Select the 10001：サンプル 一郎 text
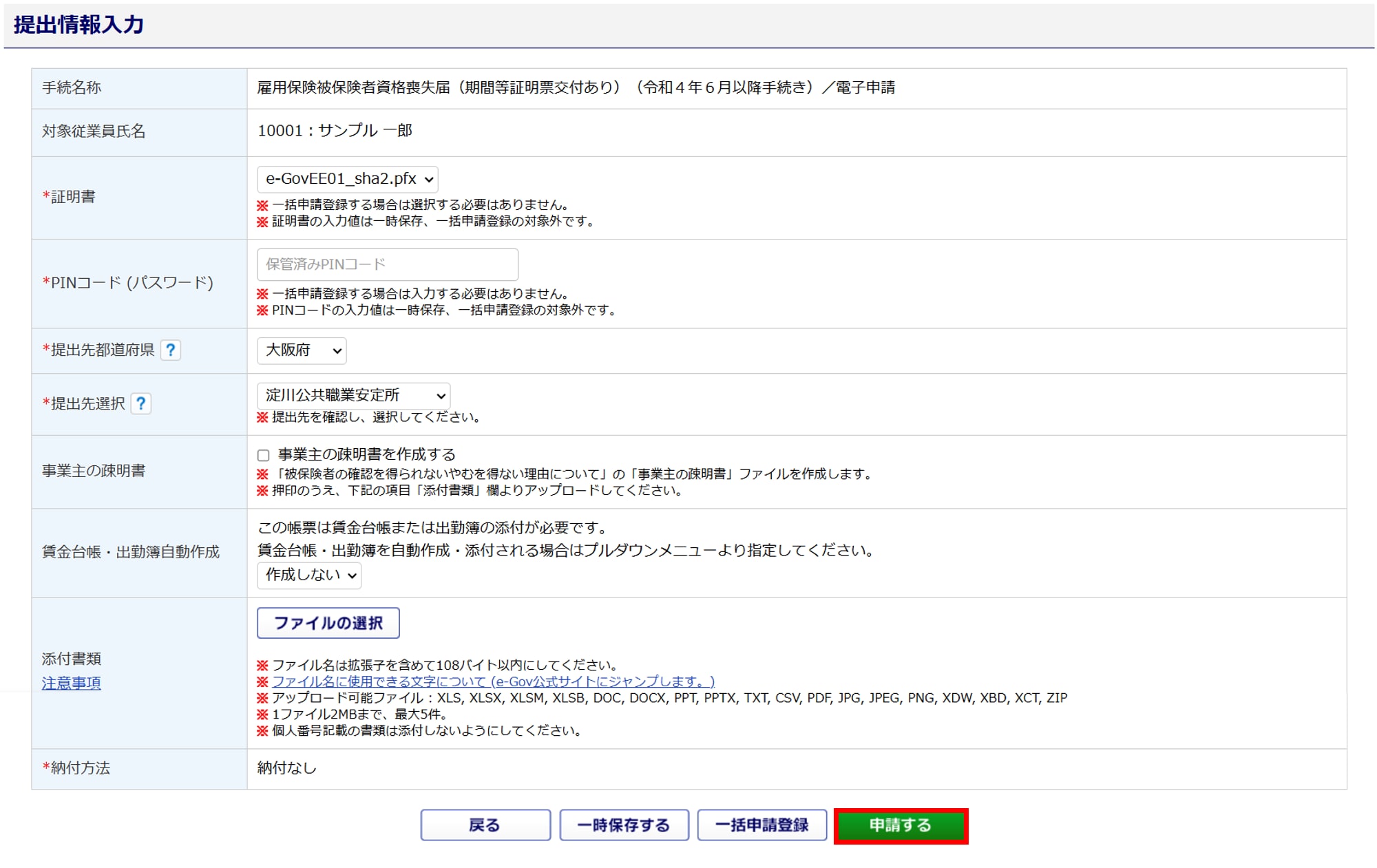This screenshot has height=868, width=1377. click(x=335, y=131)
